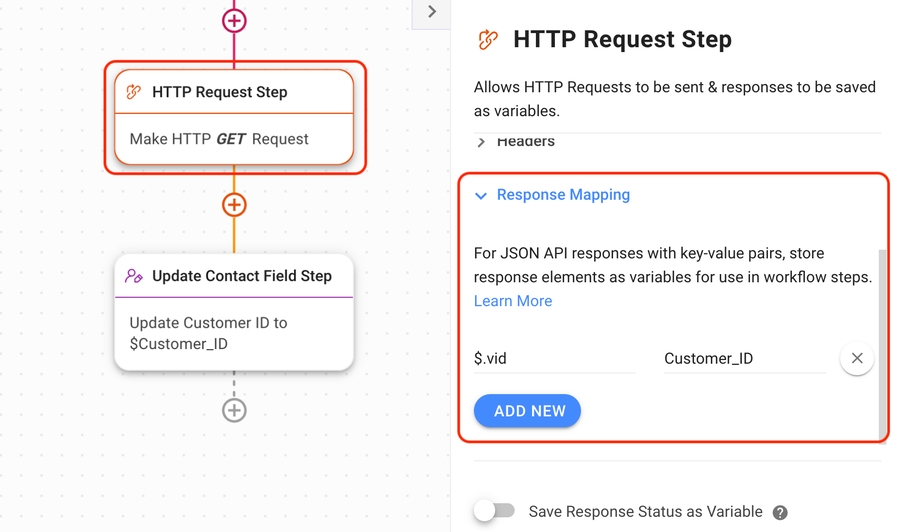Click the Response Mapping section title
900x532 pixels.
(563, 195)
